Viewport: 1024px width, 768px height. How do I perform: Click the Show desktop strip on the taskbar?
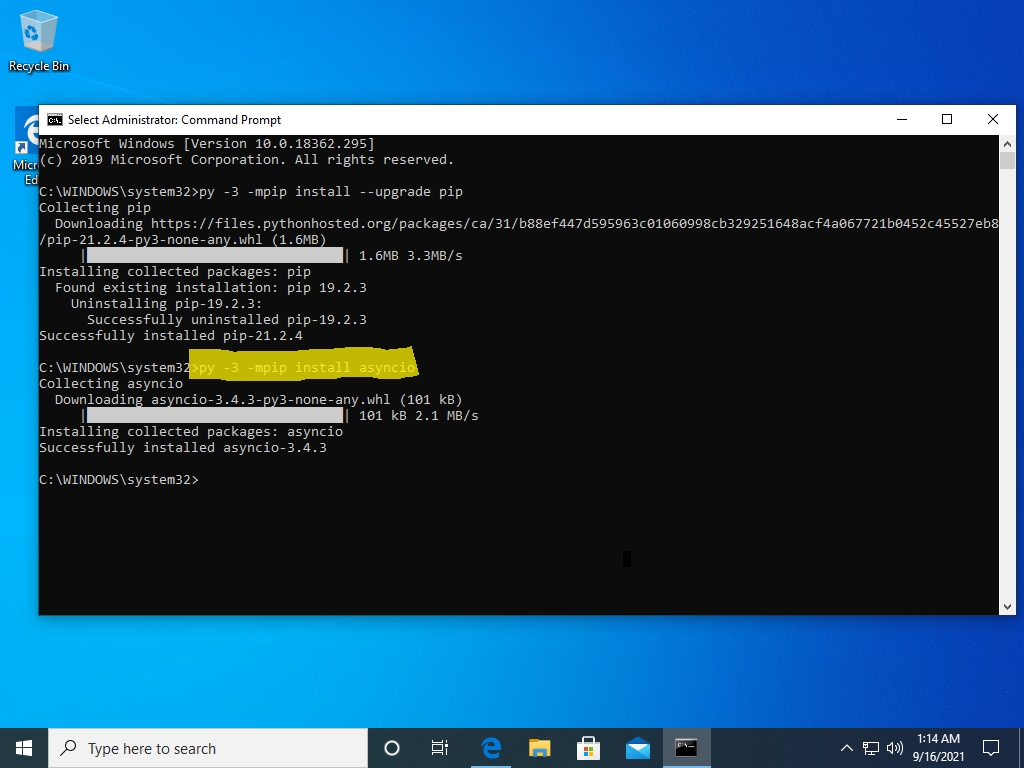pyautogui.click(x=1021, y=748)
